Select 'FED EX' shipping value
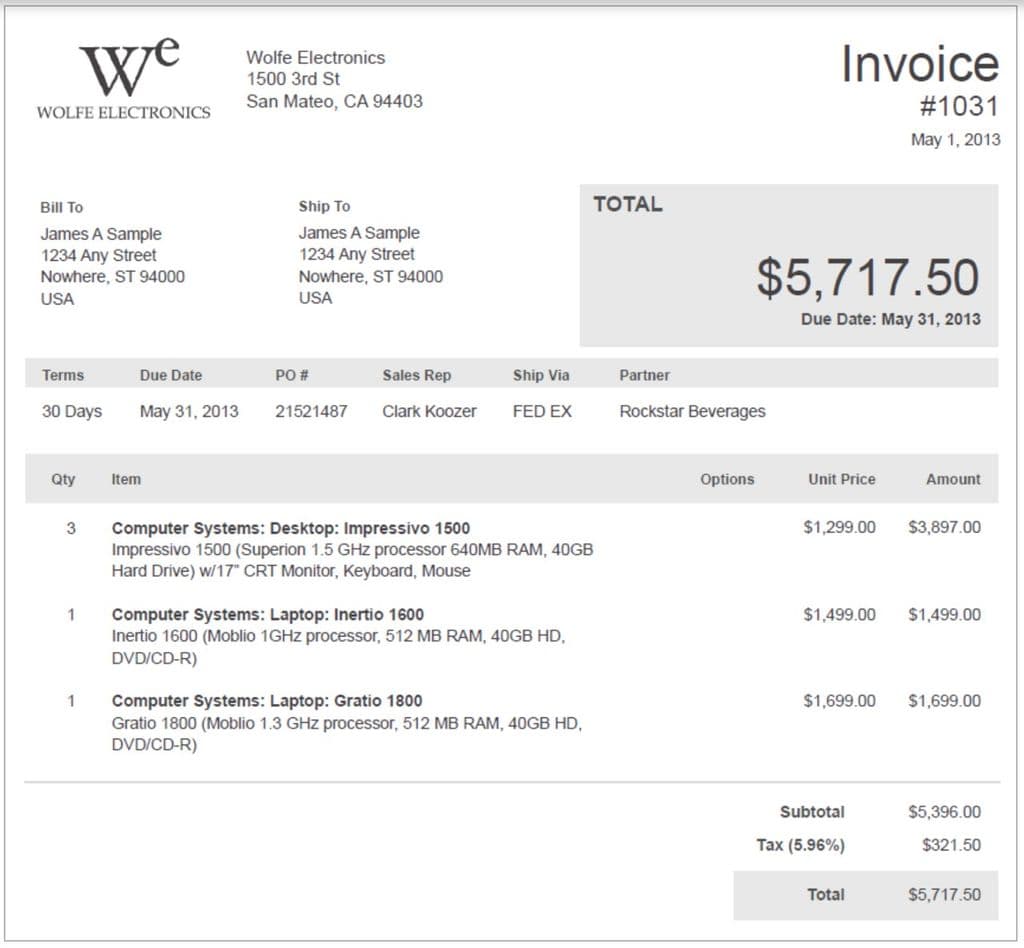1024x948 pixels. point(542,411)
